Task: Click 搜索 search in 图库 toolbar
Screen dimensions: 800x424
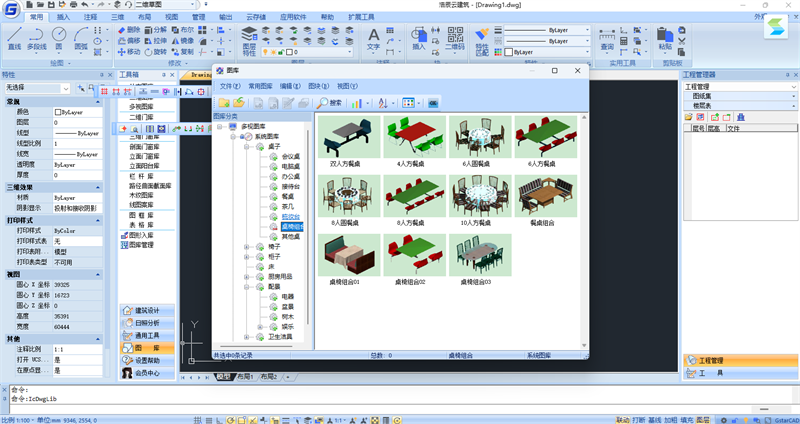Action: (329, 103)
